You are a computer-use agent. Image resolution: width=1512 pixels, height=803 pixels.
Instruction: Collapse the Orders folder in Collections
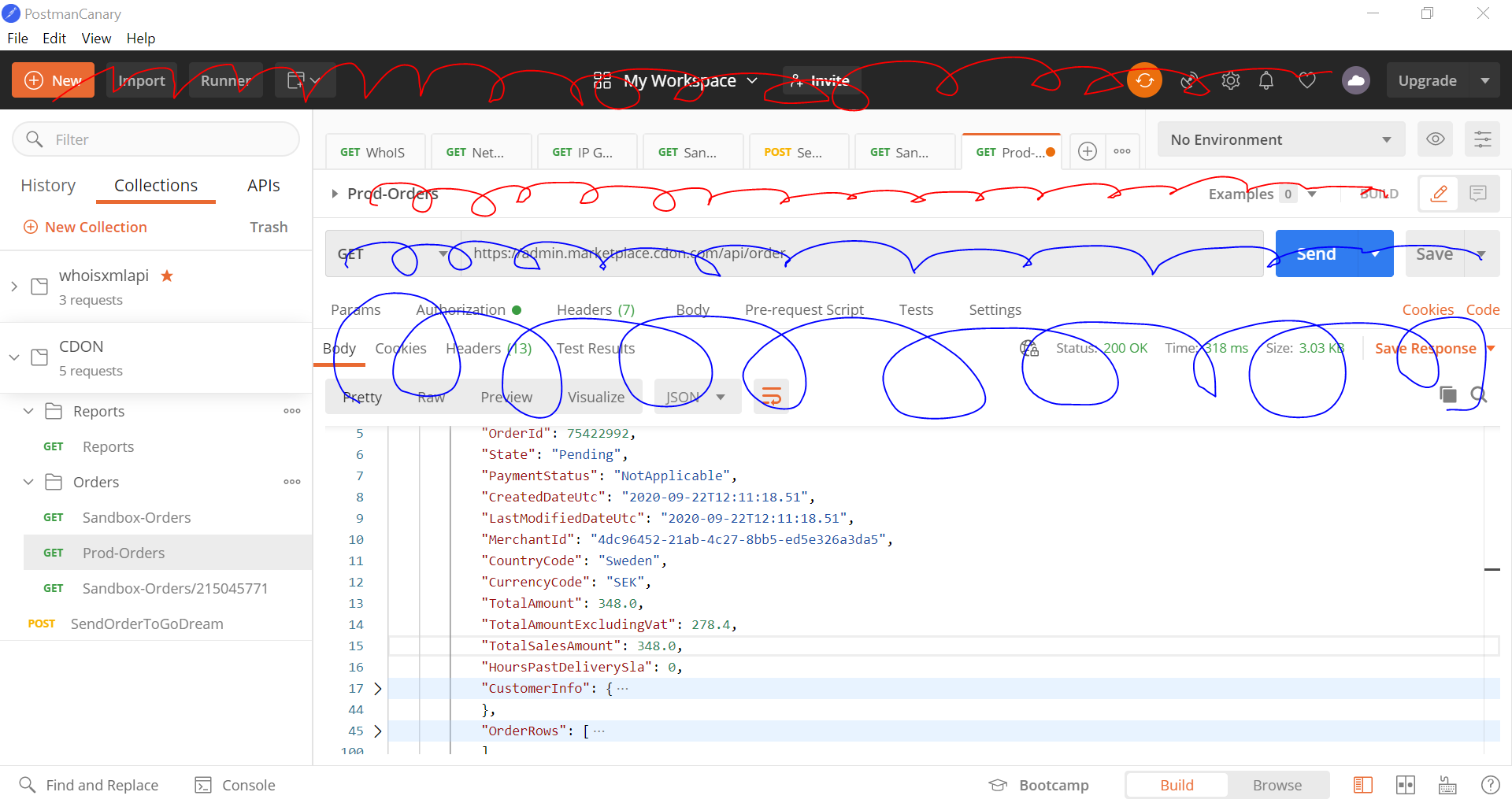pos(28,482)
